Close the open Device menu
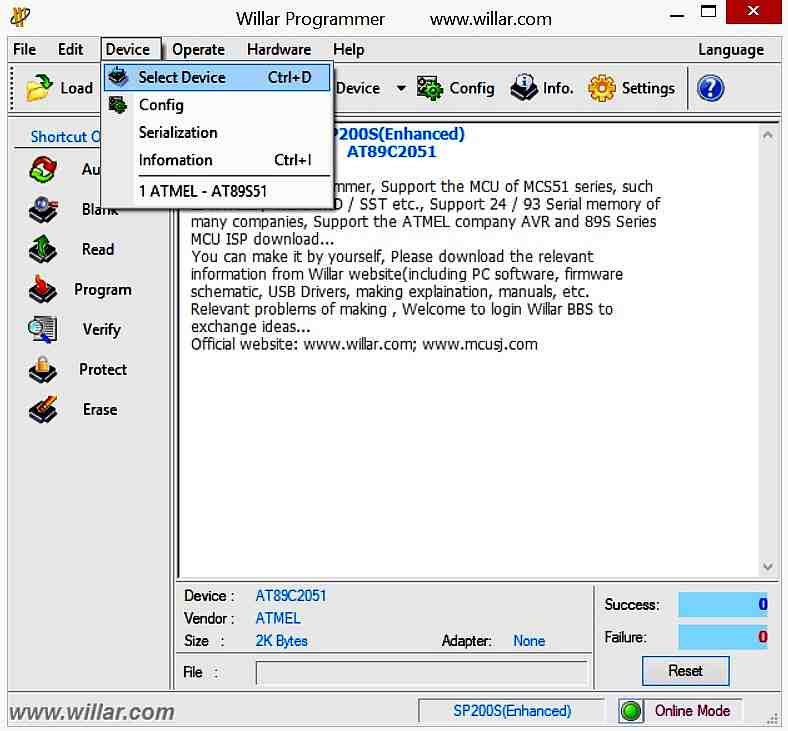Image resolution: width=788 pixels, height=731 pixels. (x=131, y=49)
